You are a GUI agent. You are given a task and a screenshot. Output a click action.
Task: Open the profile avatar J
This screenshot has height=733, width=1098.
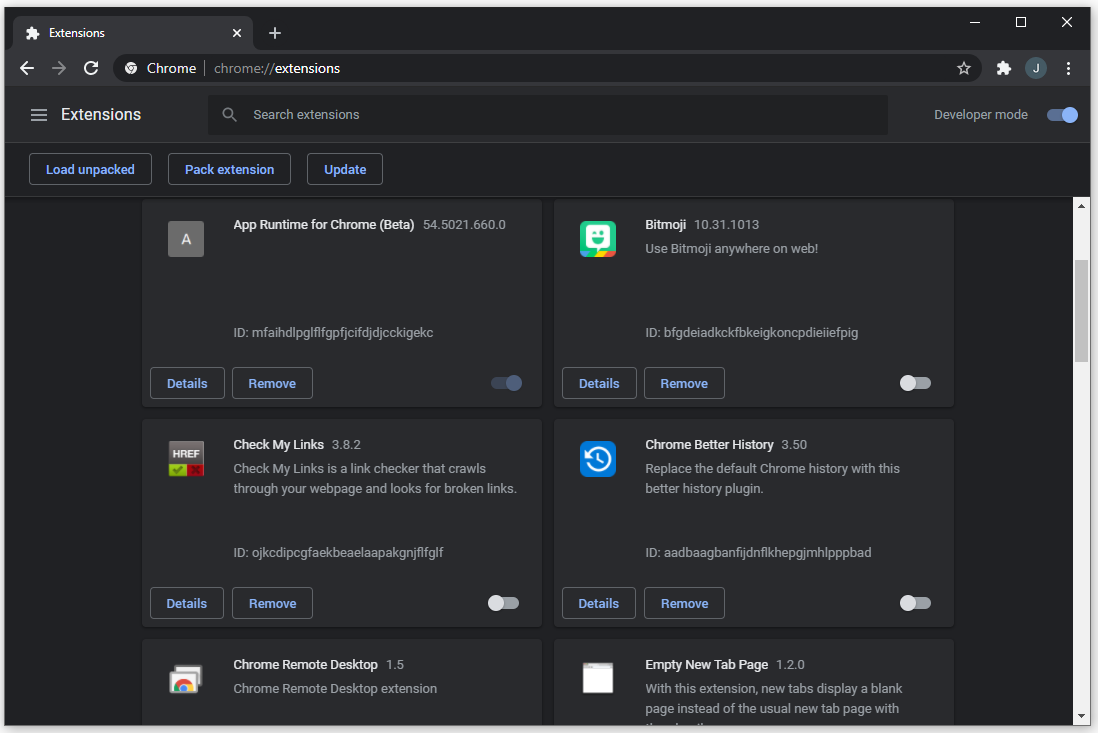[x=1036, y=68]
